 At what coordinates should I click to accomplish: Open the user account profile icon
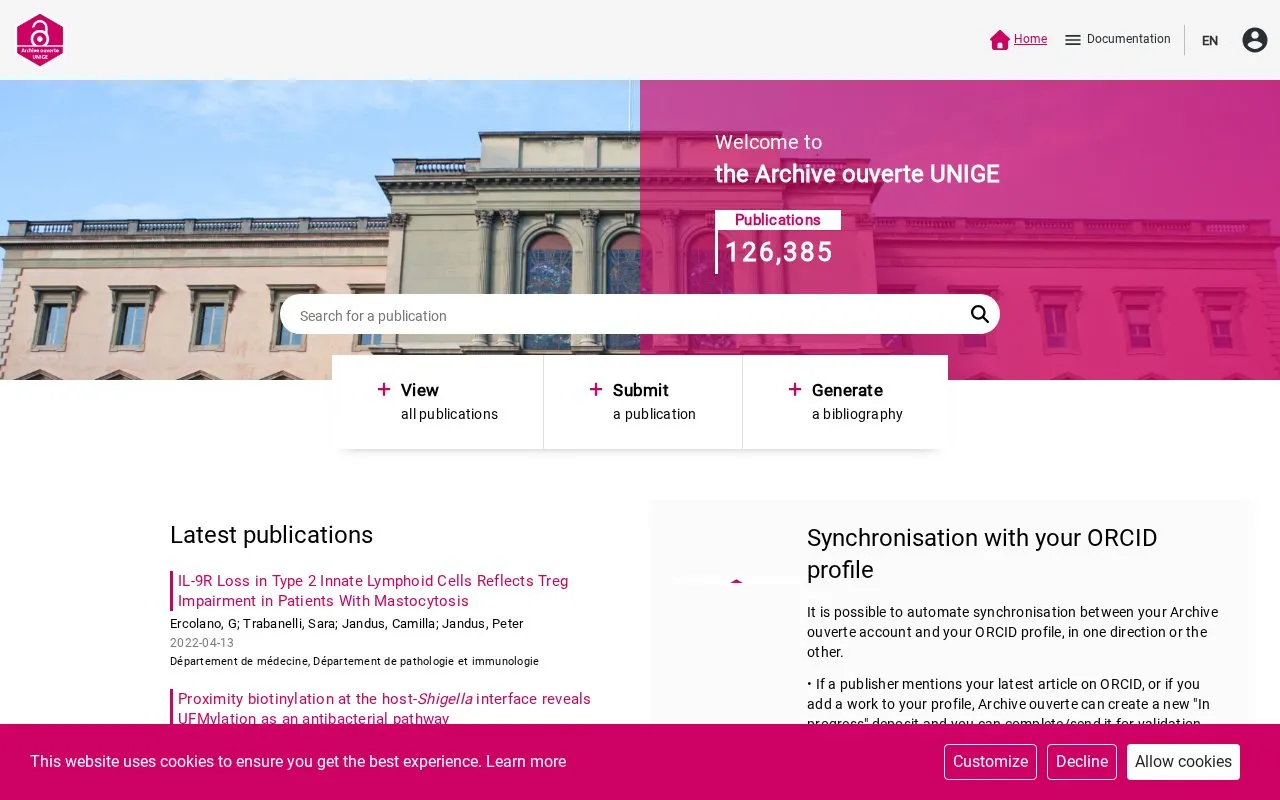1255,40
